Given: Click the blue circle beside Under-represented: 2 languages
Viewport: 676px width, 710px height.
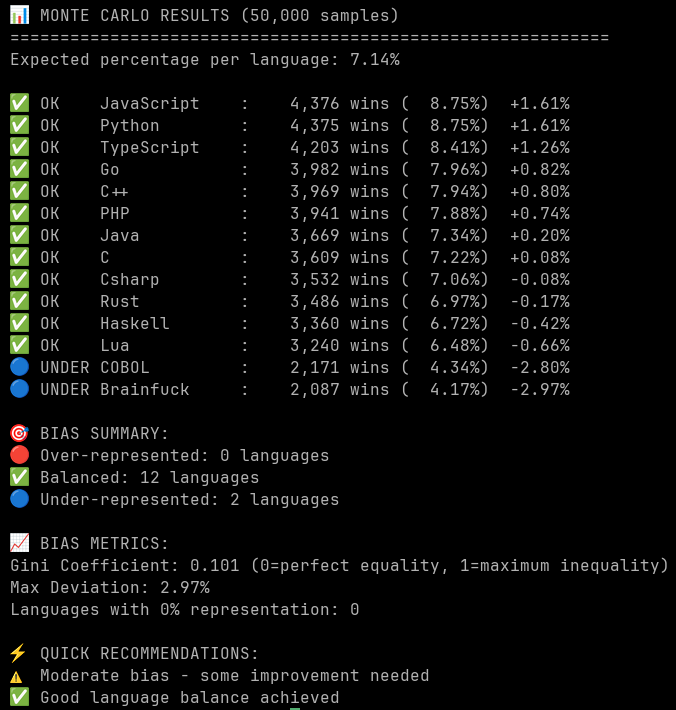Looking at the screenshot, I should tap(19, 499).
